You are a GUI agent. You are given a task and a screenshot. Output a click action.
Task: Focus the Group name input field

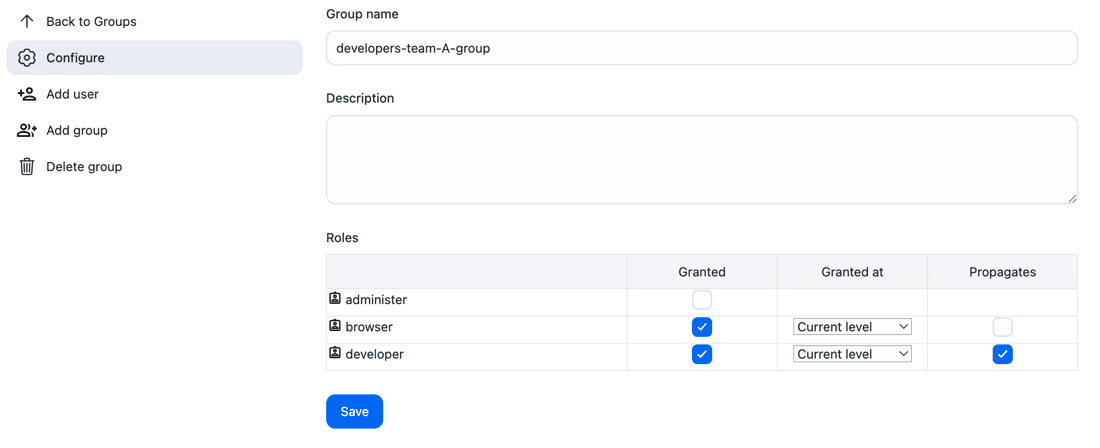point(702,48)
